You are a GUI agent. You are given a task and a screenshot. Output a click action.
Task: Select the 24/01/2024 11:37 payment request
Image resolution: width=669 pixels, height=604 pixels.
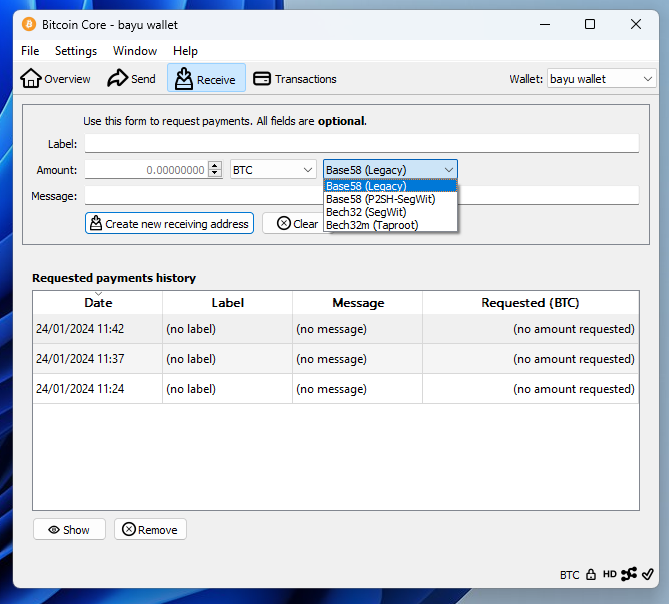point(336,359)
